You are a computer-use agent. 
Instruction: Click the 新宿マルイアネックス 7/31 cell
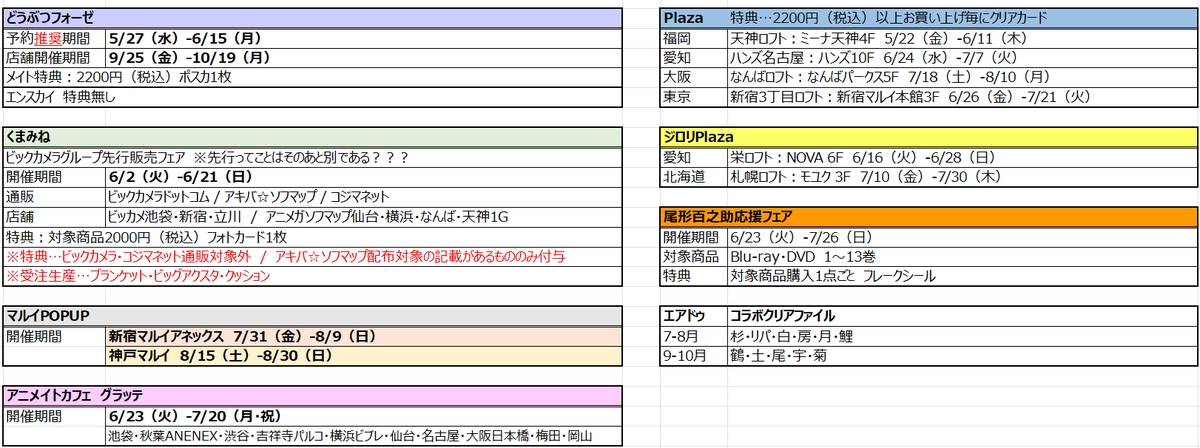click(365, 335)
